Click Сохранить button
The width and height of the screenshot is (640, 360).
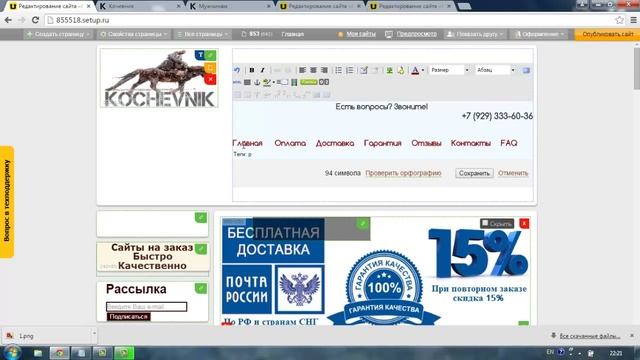click(x=474, y=173)
